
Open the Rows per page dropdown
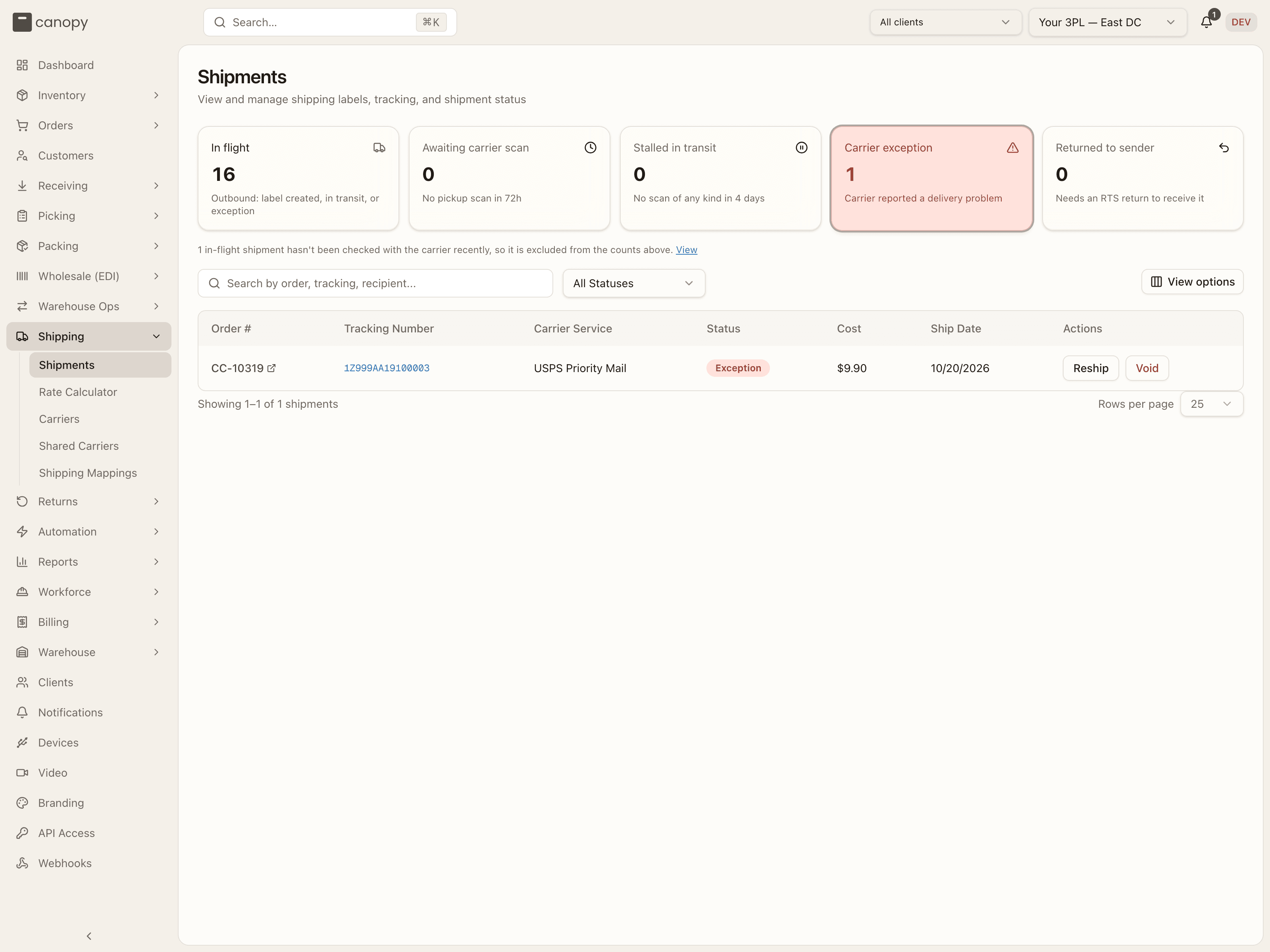(1211, 404)
